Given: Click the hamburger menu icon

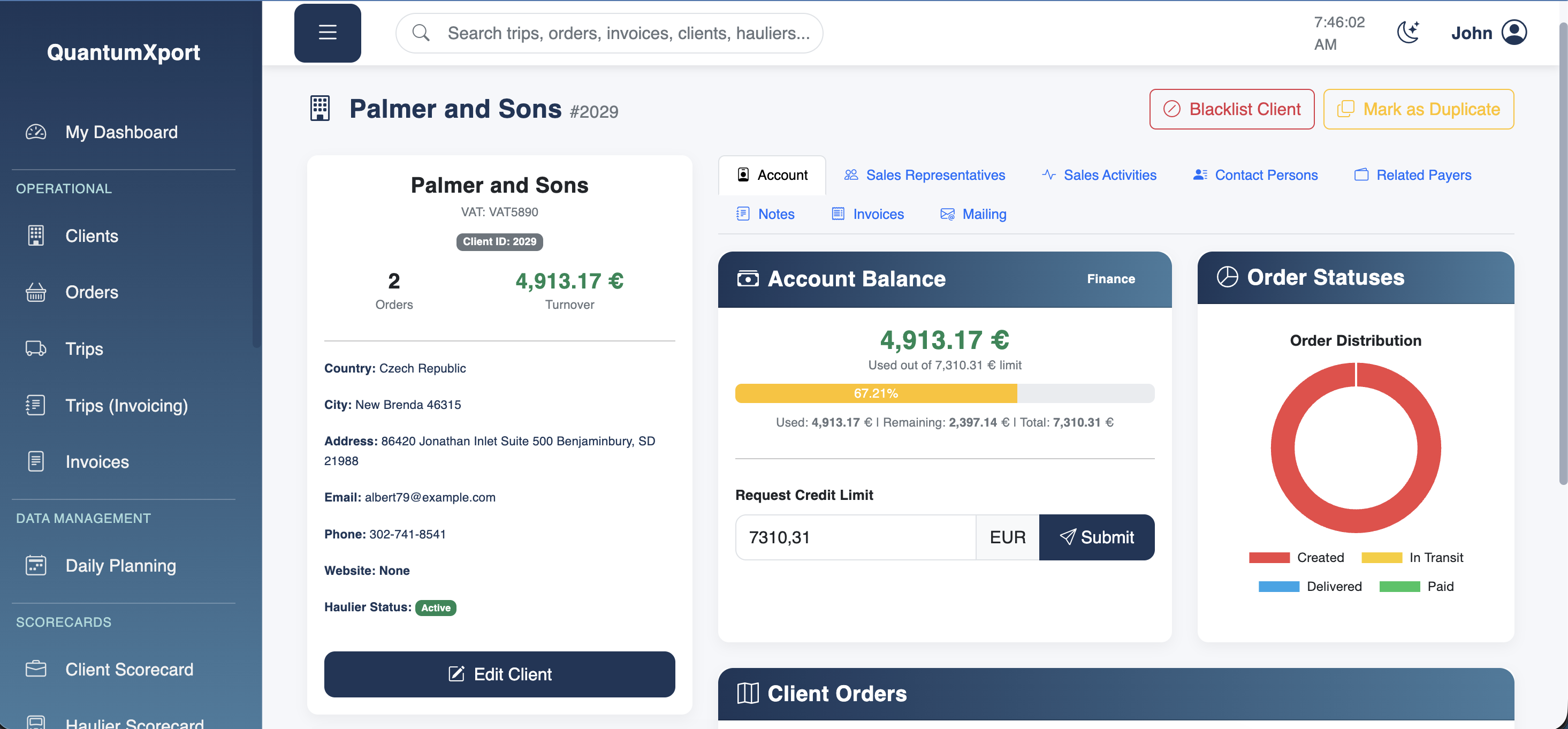Looking at the screenshot, I should click(x=328, y=33).
